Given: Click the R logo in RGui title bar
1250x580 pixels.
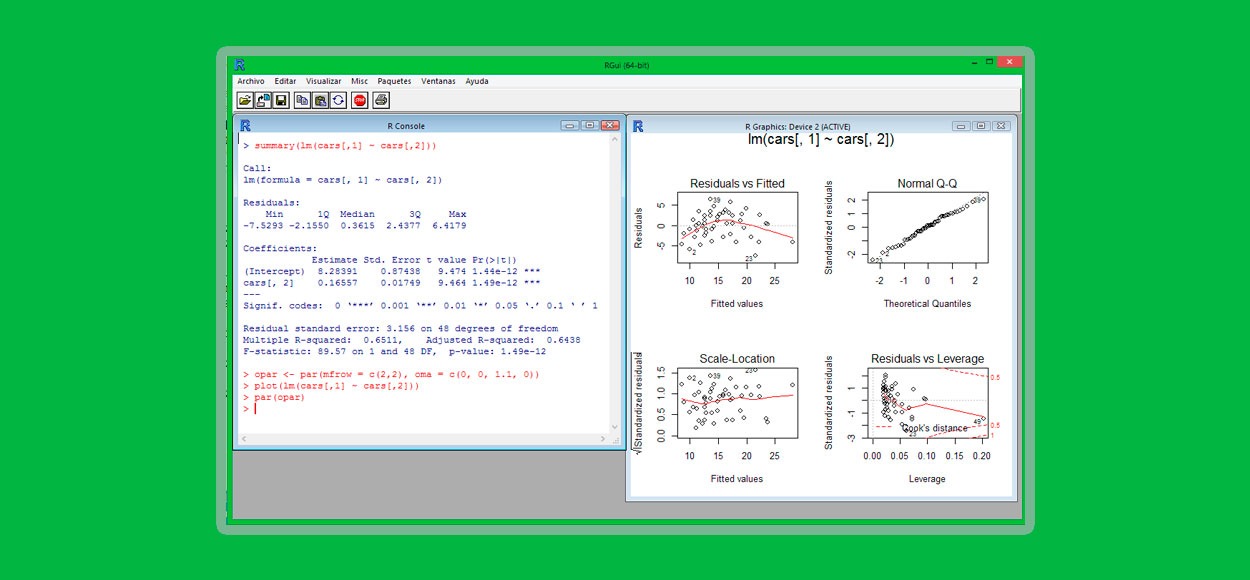Looking at the screenshot, I should [x=239, y=64].
